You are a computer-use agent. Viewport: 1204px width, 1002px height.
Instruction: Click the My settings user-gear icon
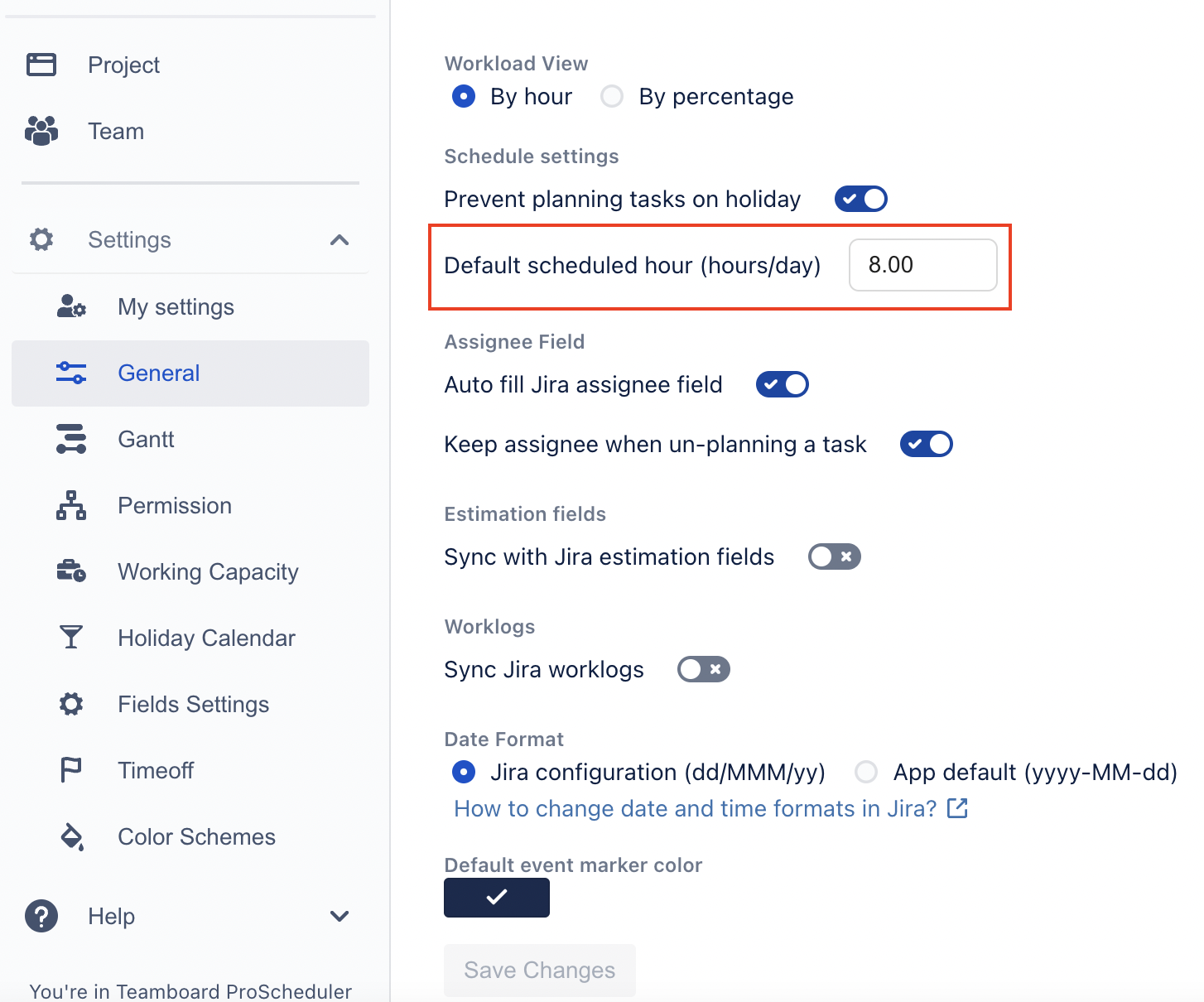point(71,306)
